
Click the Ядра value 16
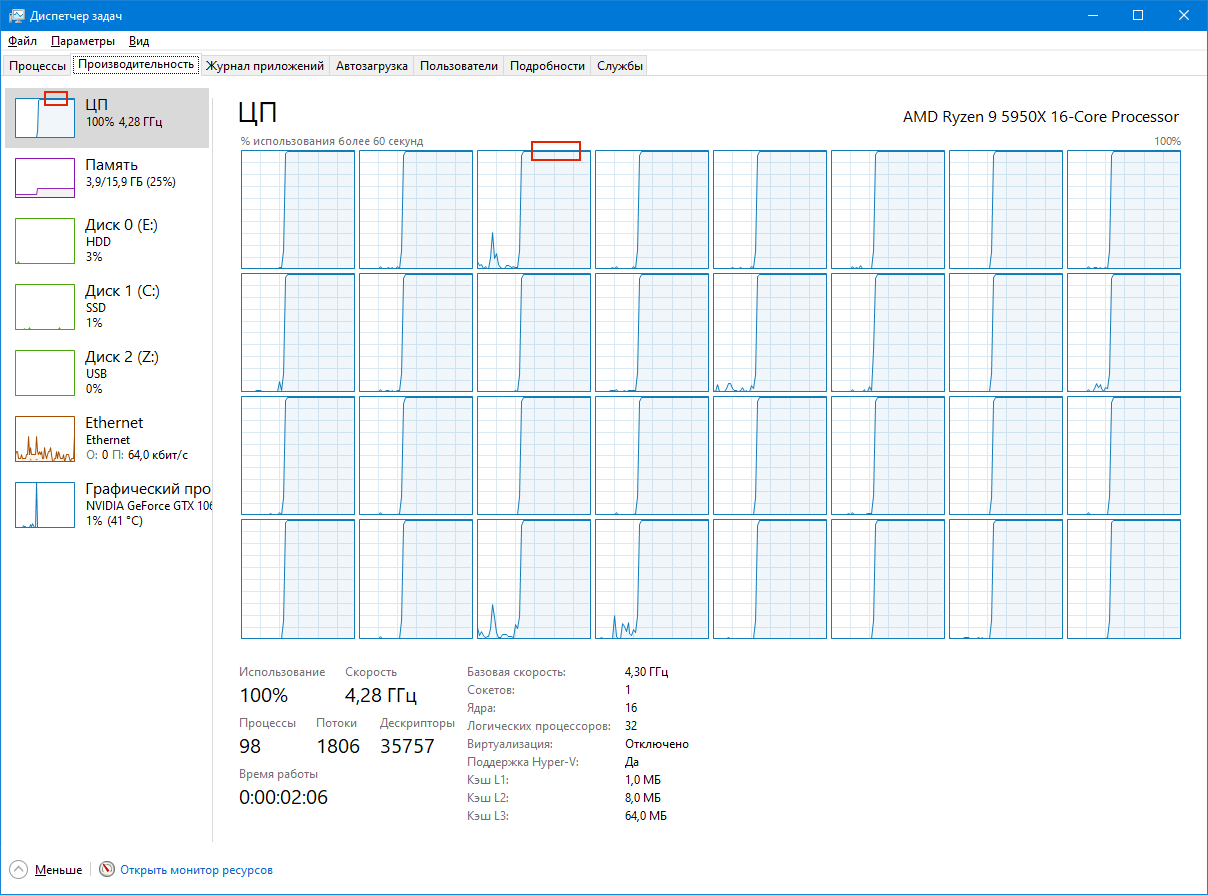[x=631, y=708]
